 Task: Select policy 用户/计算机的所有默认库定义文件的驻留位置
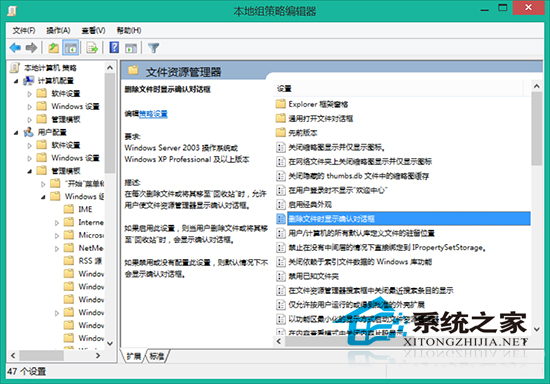(x=356, y=233)
